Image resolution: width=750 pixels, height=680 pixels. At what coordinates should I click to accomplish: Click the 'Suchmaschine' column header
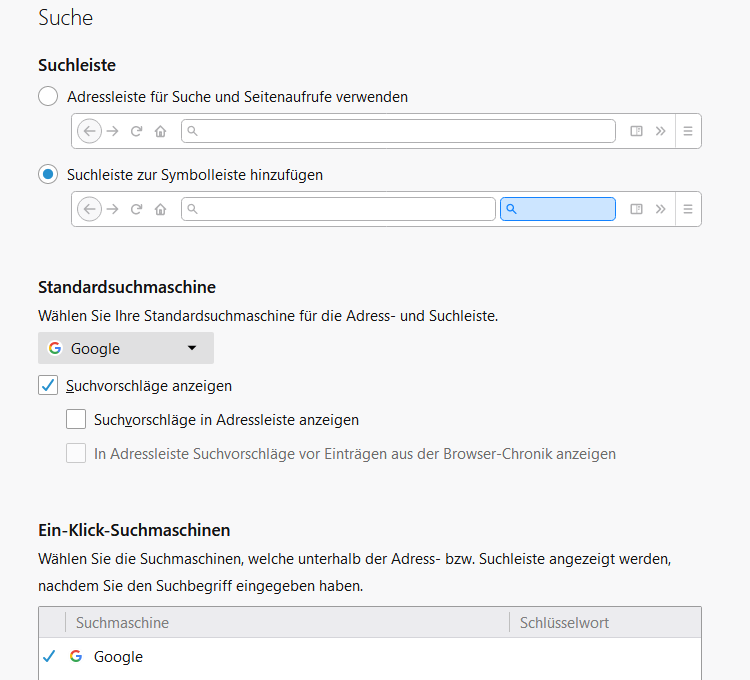point(122,623)
